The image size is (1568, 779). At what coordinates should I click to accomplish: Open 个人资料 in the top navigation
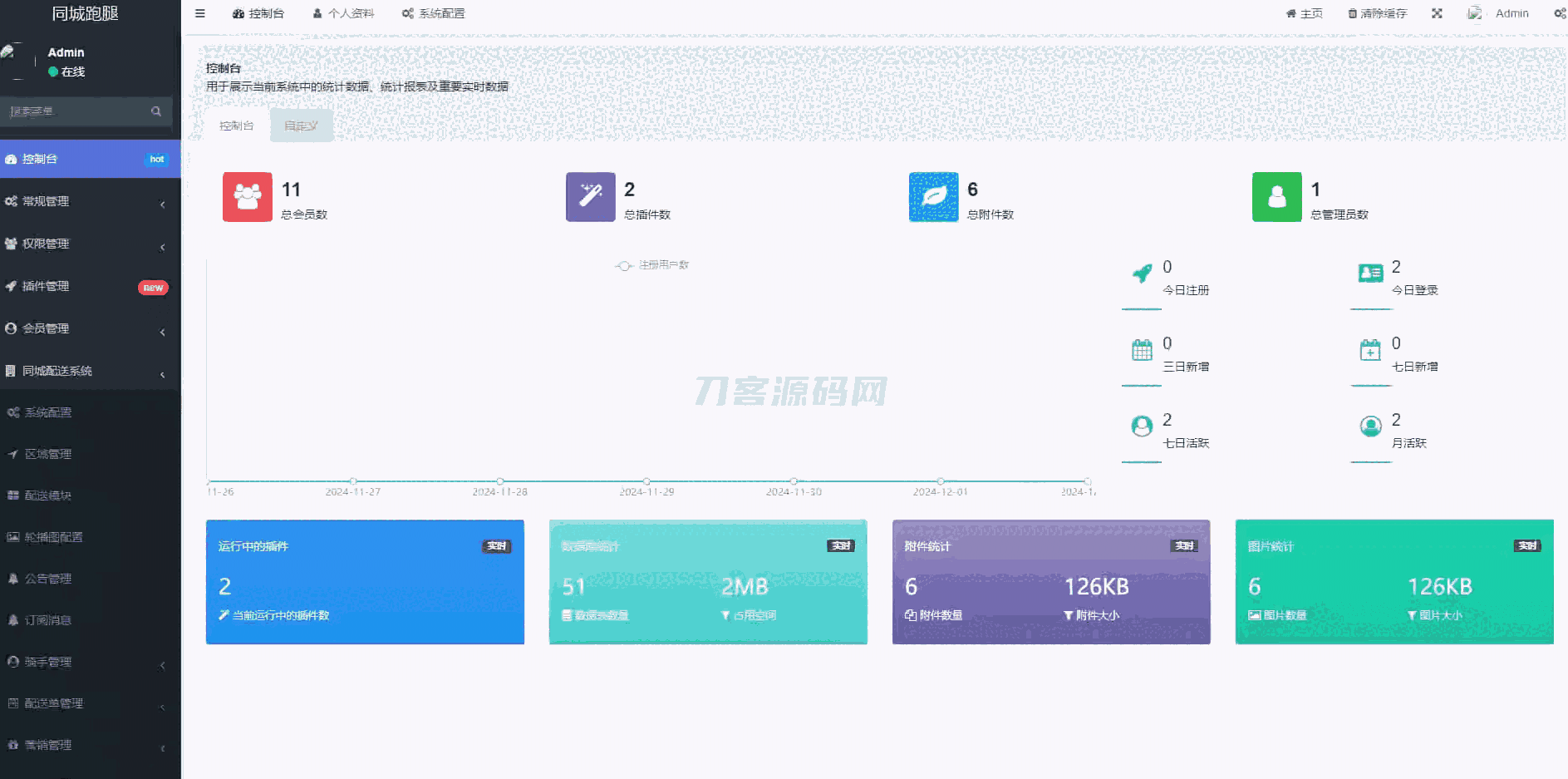[x=343, y=13]
